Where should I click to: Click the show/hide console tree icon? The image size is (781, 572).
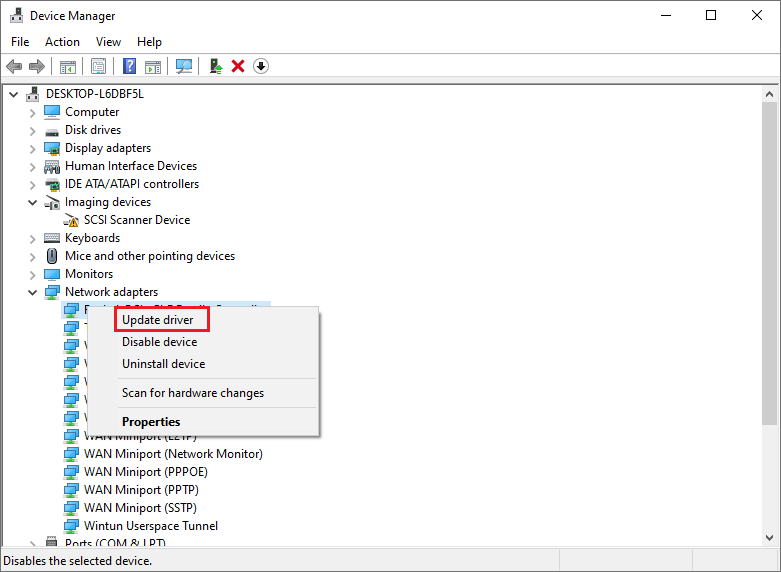(x=68, y=66)
